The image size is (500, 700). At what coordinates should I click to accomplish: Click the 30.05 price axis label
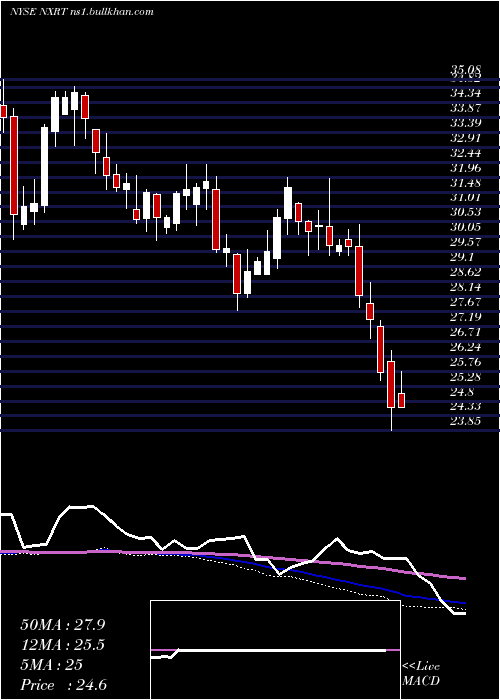tap(466, 227)
